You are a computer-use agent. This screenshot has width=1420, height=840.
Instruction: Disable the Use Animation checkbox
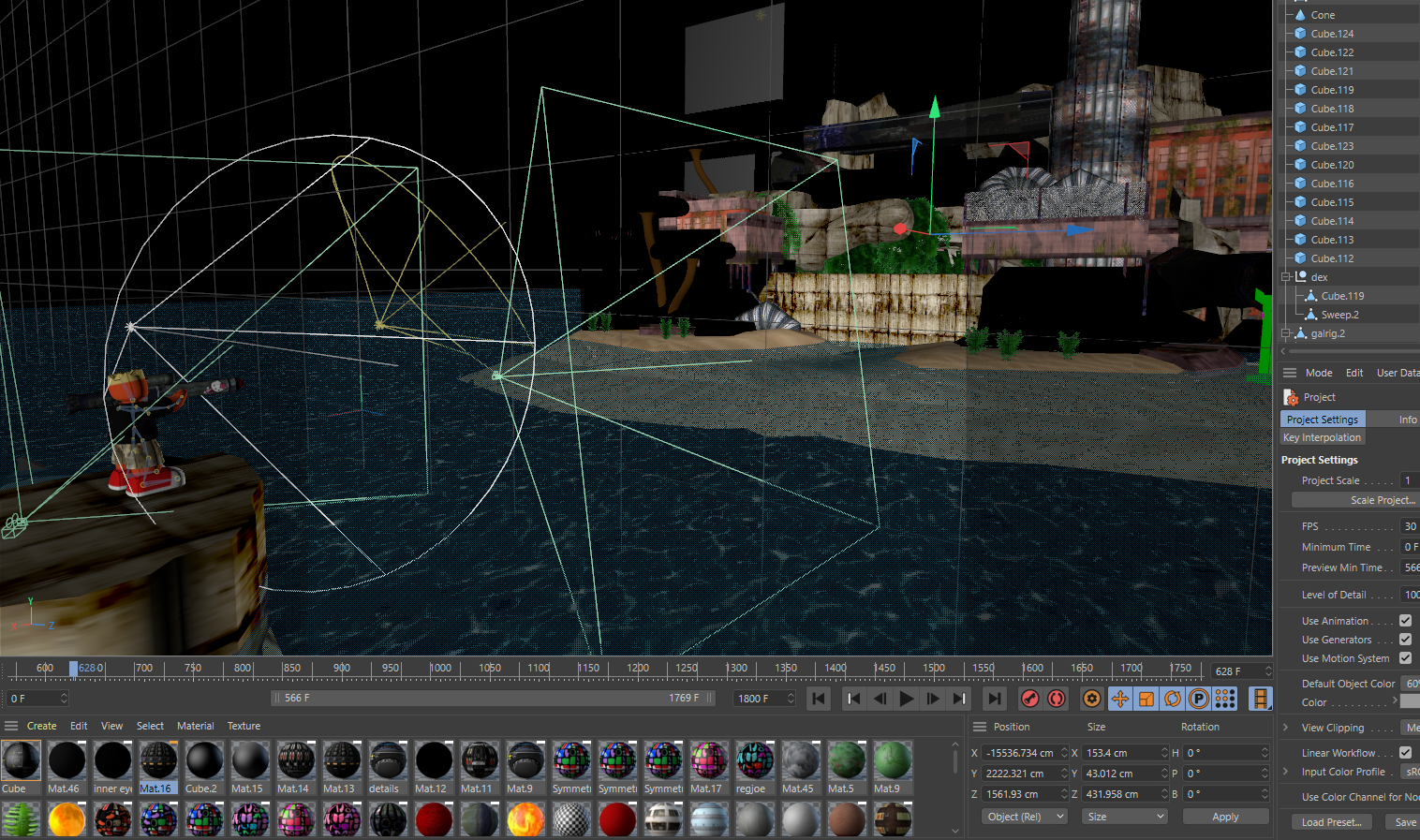pos(1405,621)
